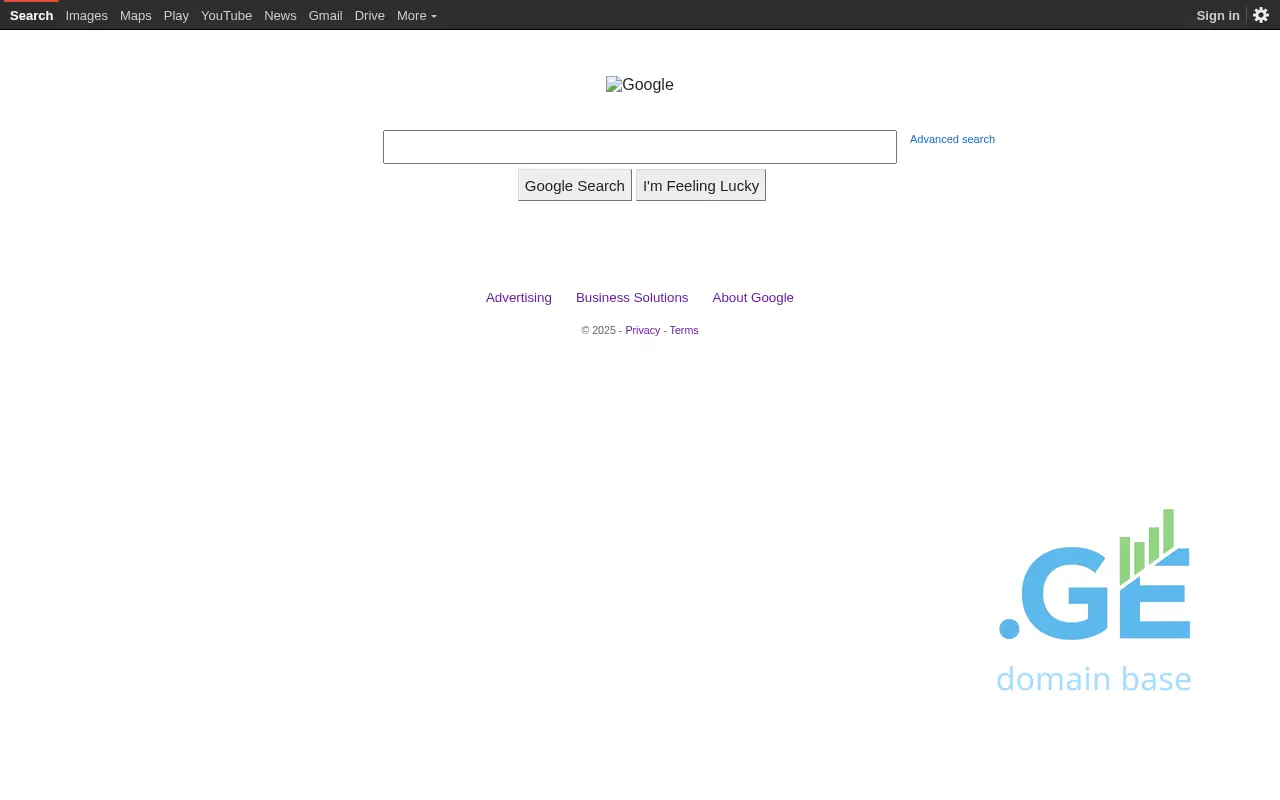1280x800 pixels.
Task: Go to Maps in navigation bar
Action: pyautogui.click(x=135, y=16)
